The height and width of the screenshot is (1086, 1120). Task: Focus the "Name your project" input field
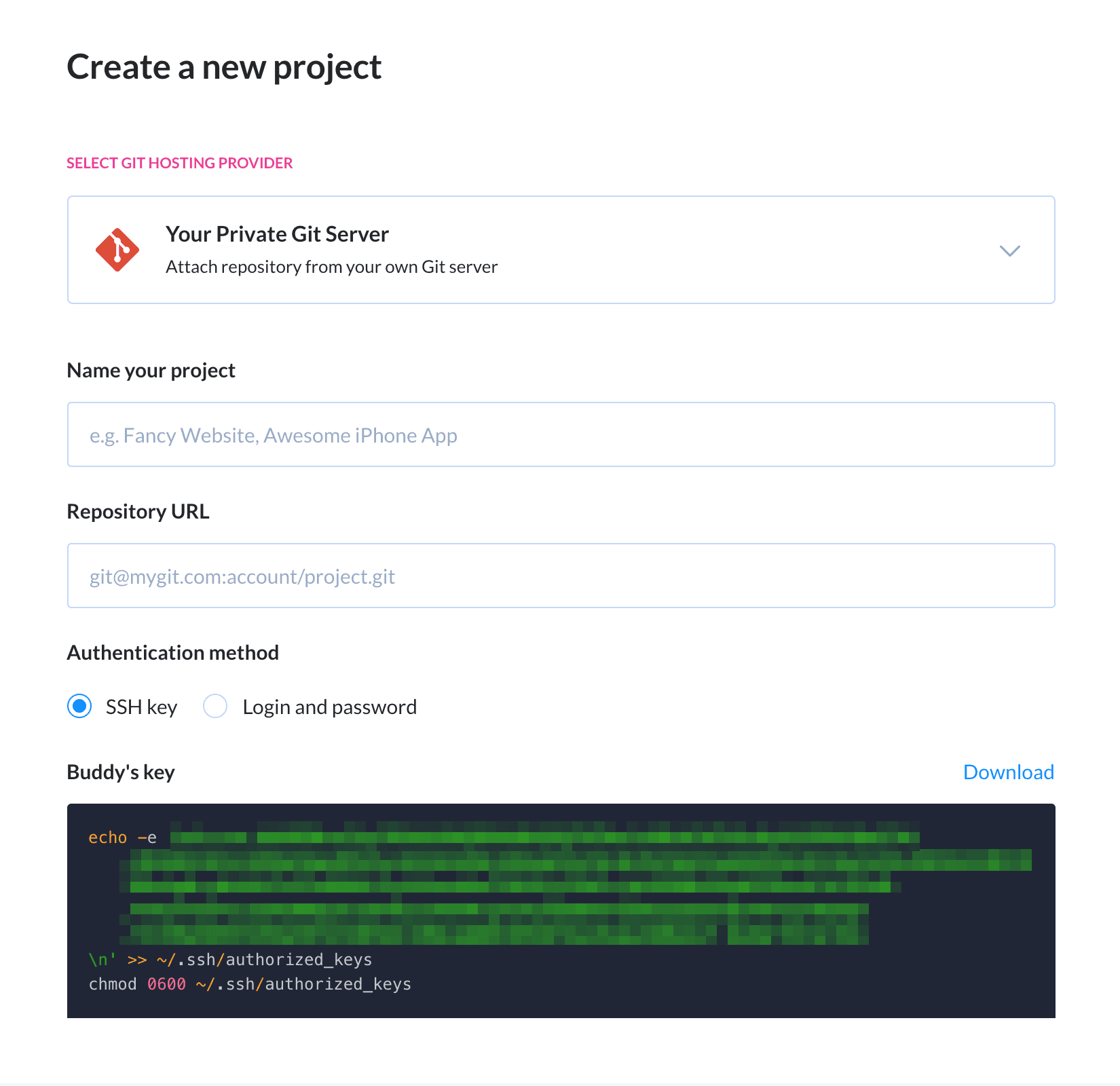(561, 434)
